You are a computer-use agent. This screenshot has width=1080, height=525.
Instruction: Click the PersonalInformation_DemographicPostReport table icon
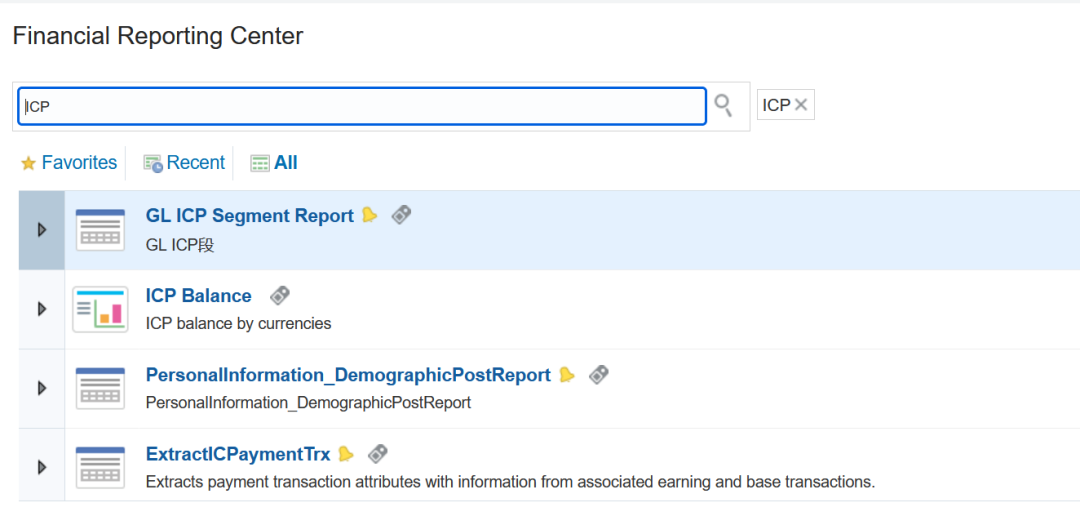tap(100, 389)
